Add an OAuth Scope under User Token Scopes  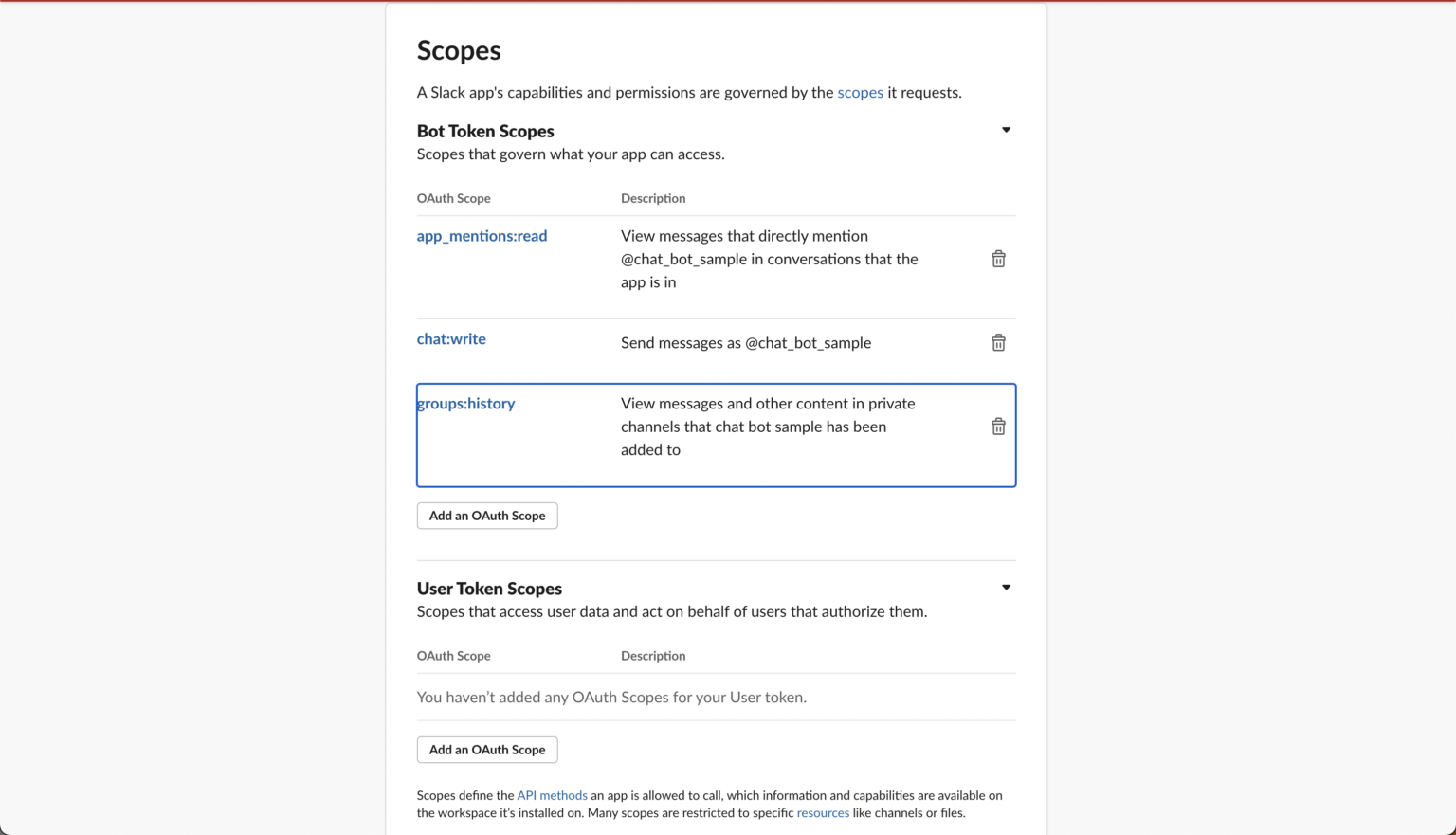tap(487, 750)
